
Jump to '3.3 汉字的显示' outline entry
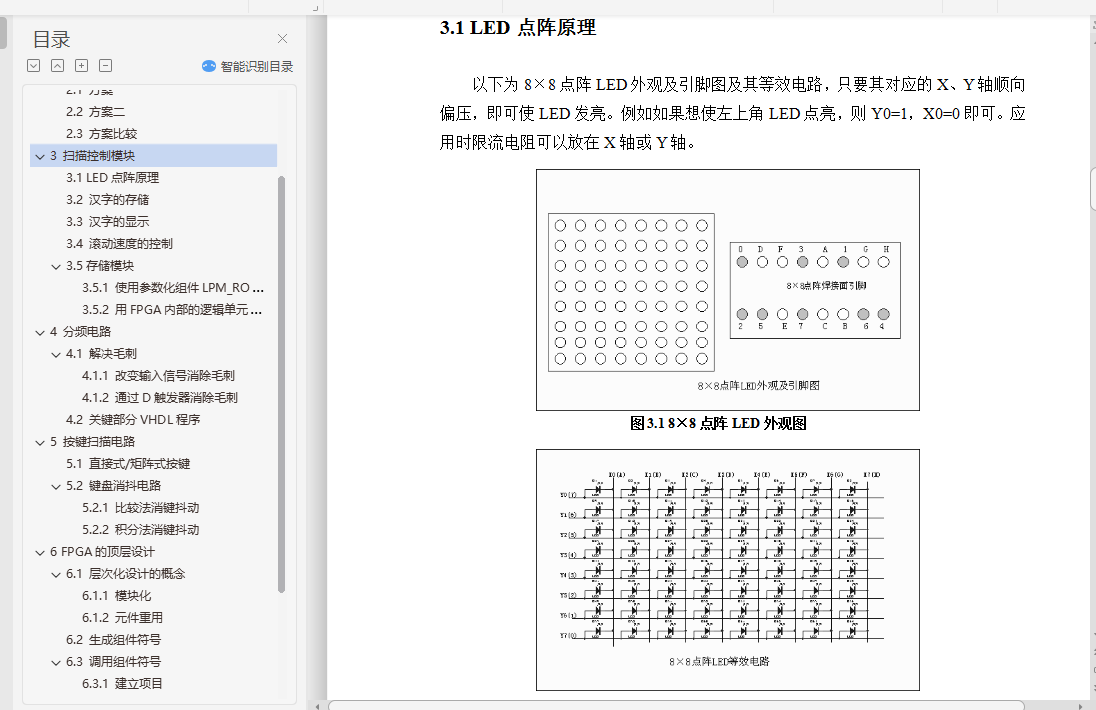[x=108, y=222]
